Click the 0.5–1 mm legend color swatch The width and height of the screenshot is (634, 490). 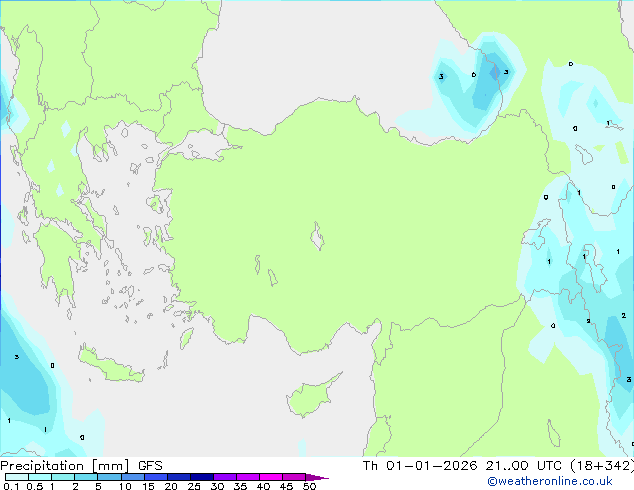[40, 477]
